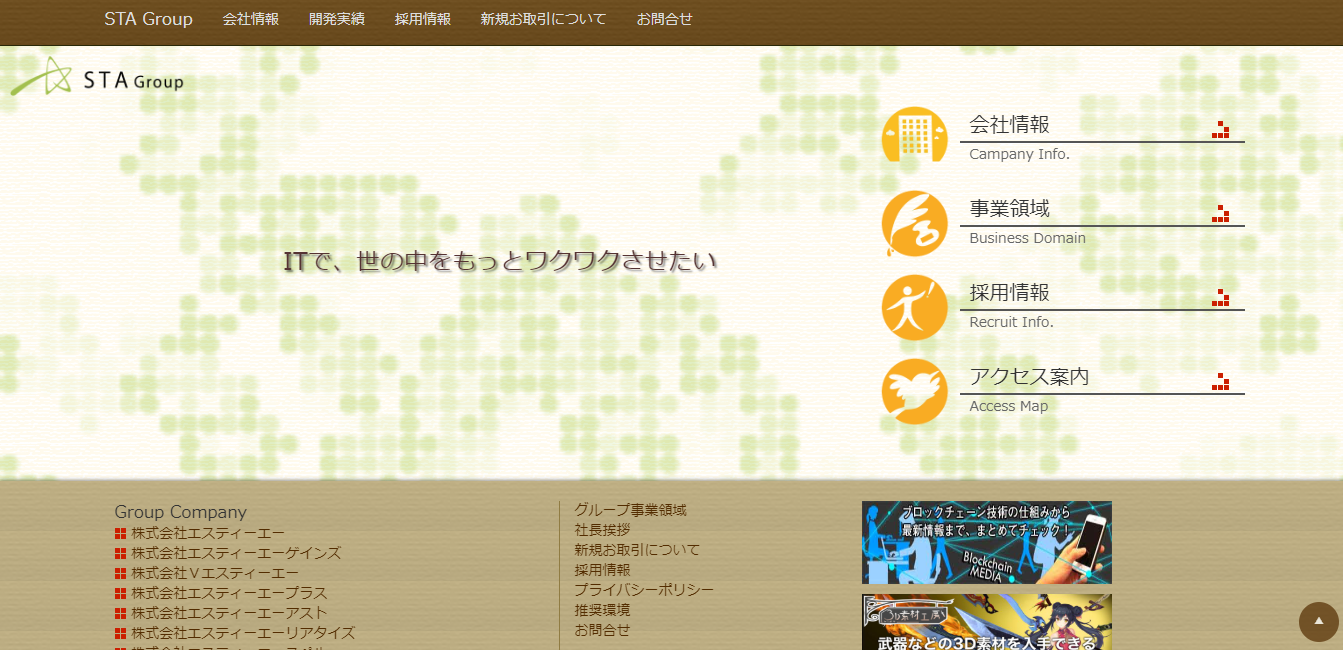
Task: Click the Blockchain MEDIA banner image
Action: pos(986,542)
